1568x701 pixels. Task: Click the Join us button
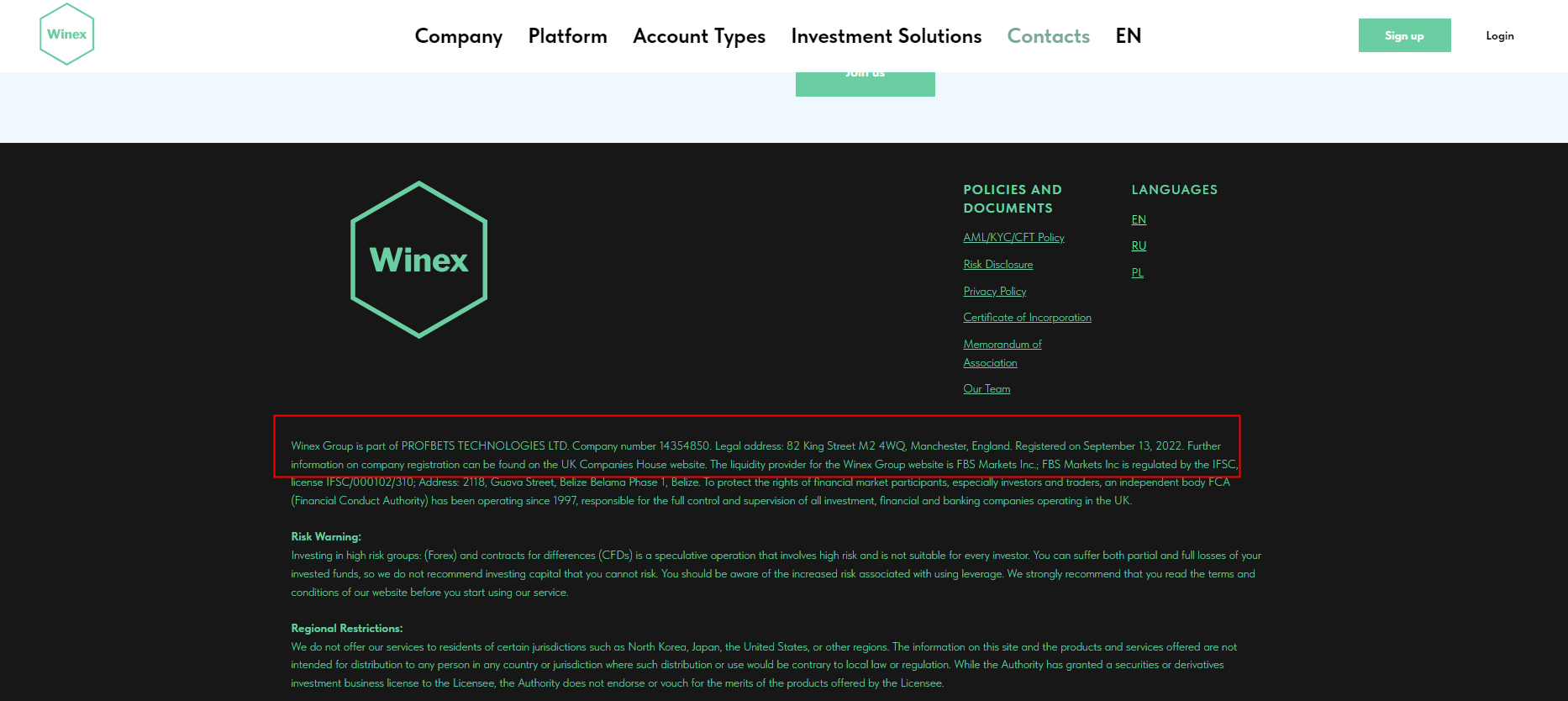click(866, 84)
